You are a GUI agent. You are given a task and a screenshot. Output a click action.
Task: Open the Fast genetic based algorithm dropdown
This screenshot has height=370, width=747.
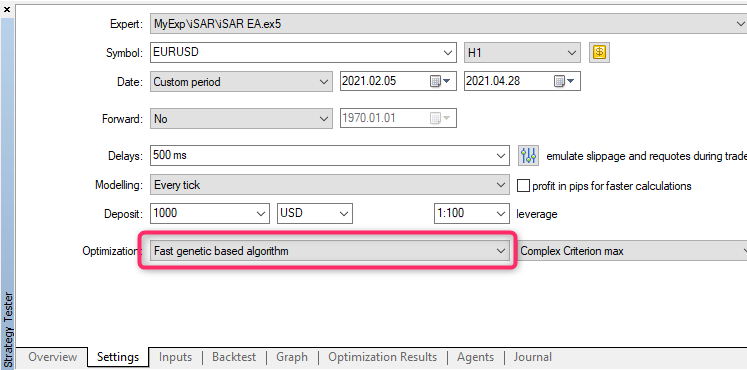[x=330, y=250]
